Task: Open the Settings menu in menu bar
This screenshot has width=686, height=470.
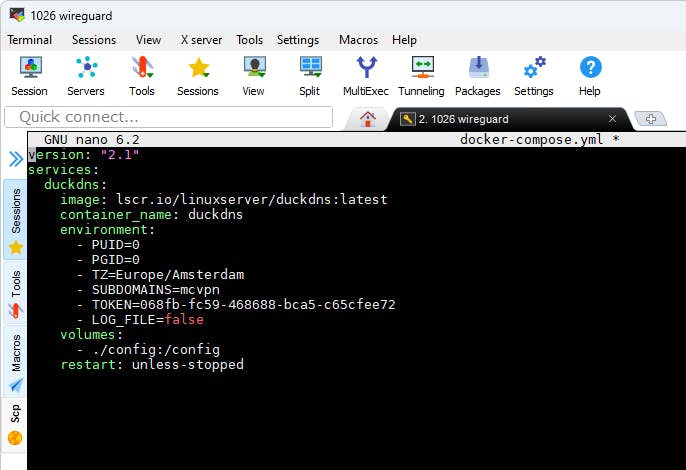Action: pos(298,40)
